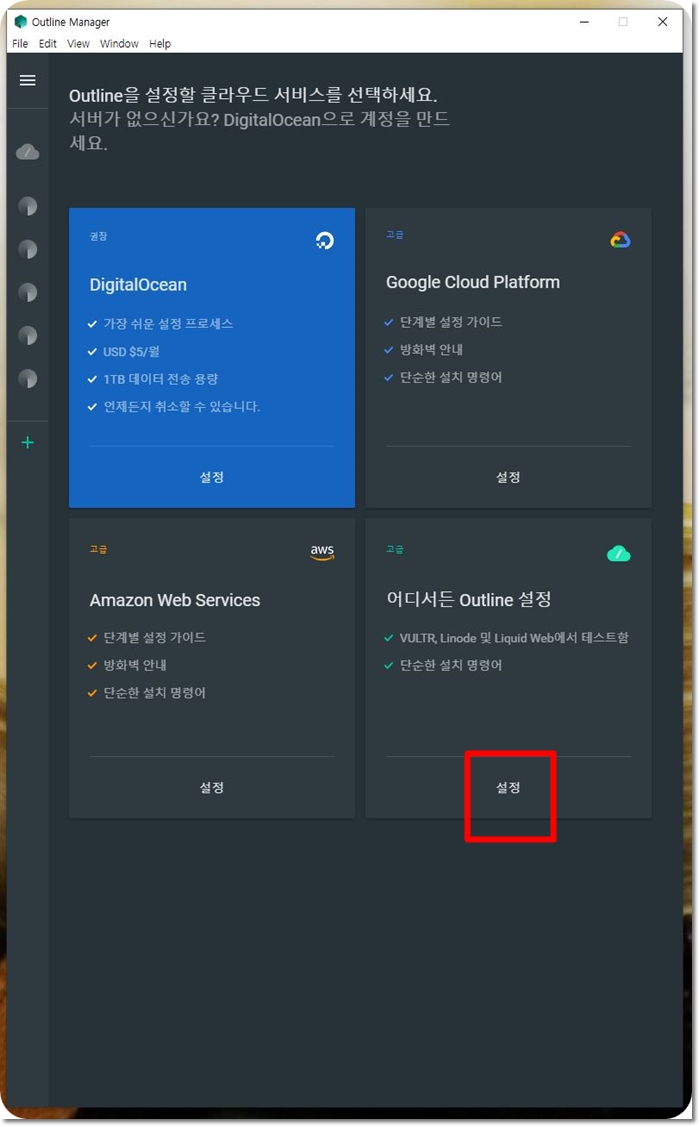The height and width of the screenshot is (1127, 700).
Task: Minimize the Outline Manager window
Action: point(584,22)
